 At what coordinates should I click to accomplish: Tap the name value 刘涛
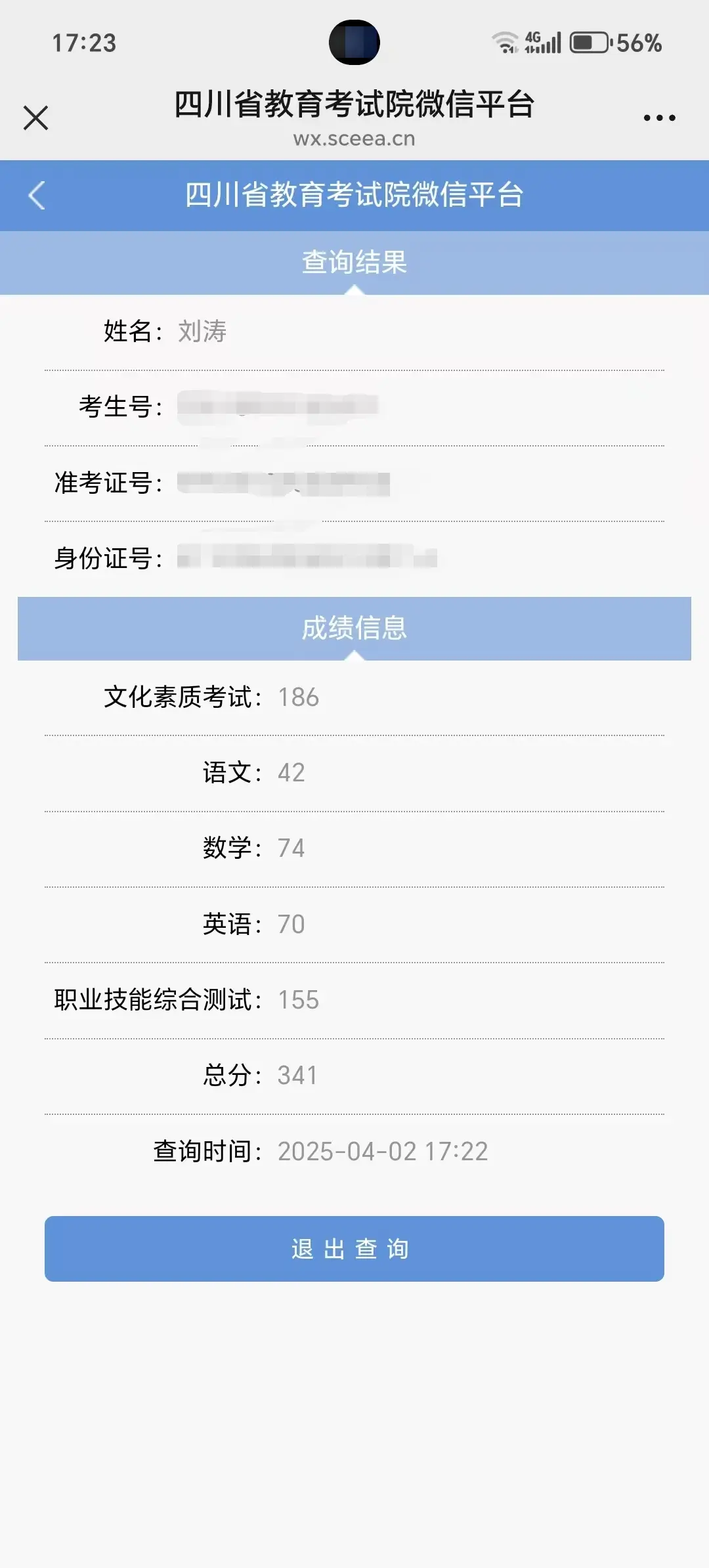click(x=202, y=332)
